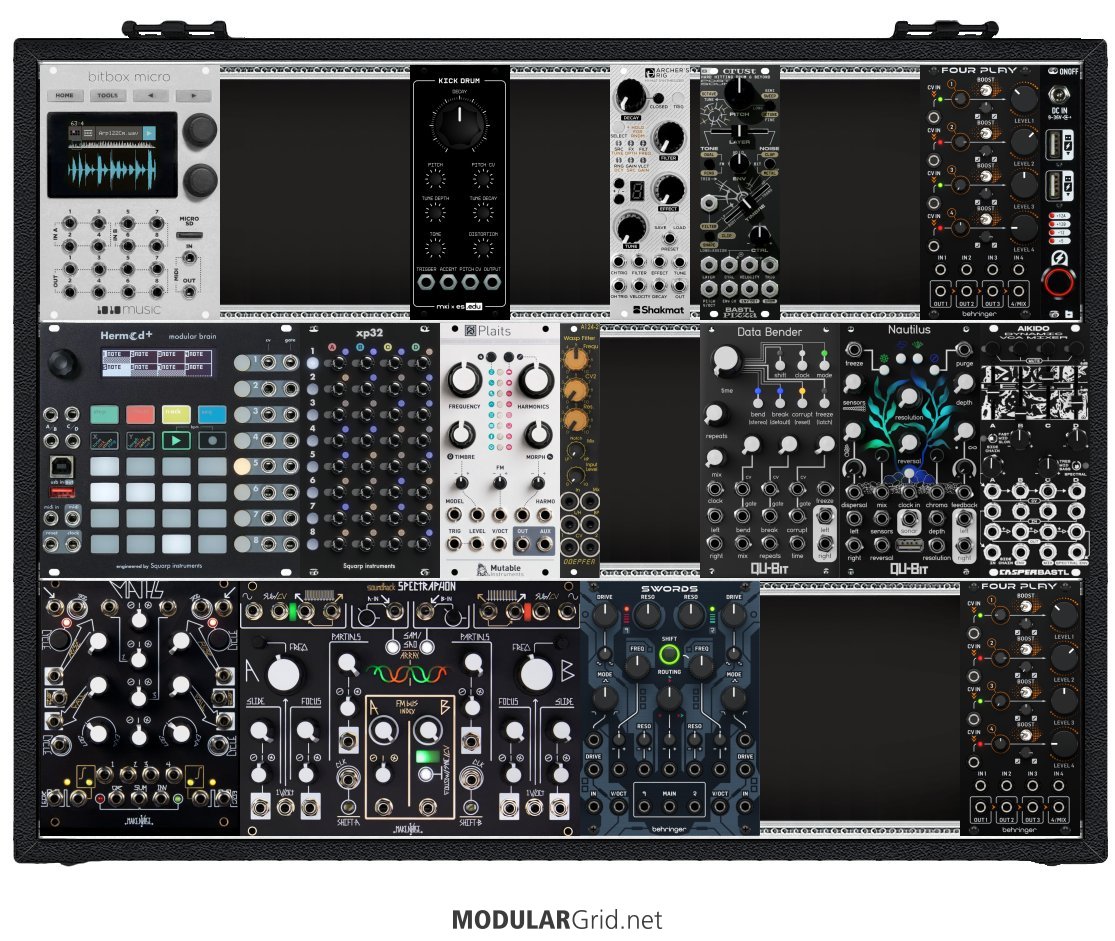Adjust the Data Bender time knob
Screen dimensions: 1115x941
[x=726, y=361]
